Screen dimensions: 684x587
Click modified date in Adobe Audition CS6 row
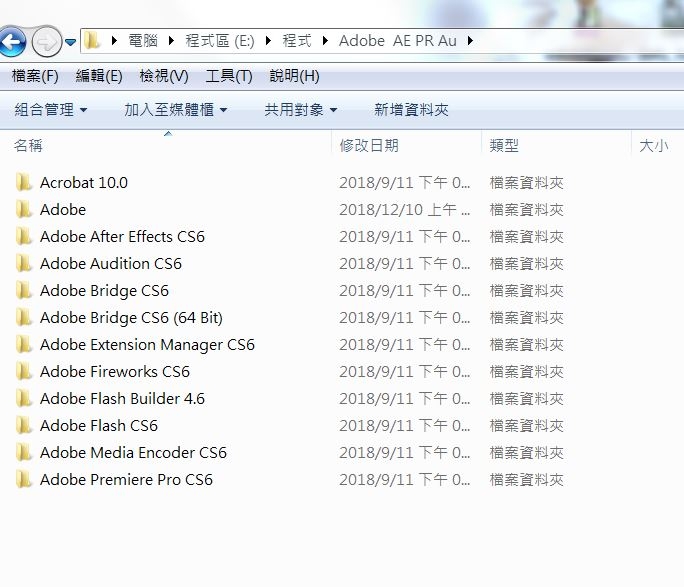pyautogui.click(x=404, y=264)
